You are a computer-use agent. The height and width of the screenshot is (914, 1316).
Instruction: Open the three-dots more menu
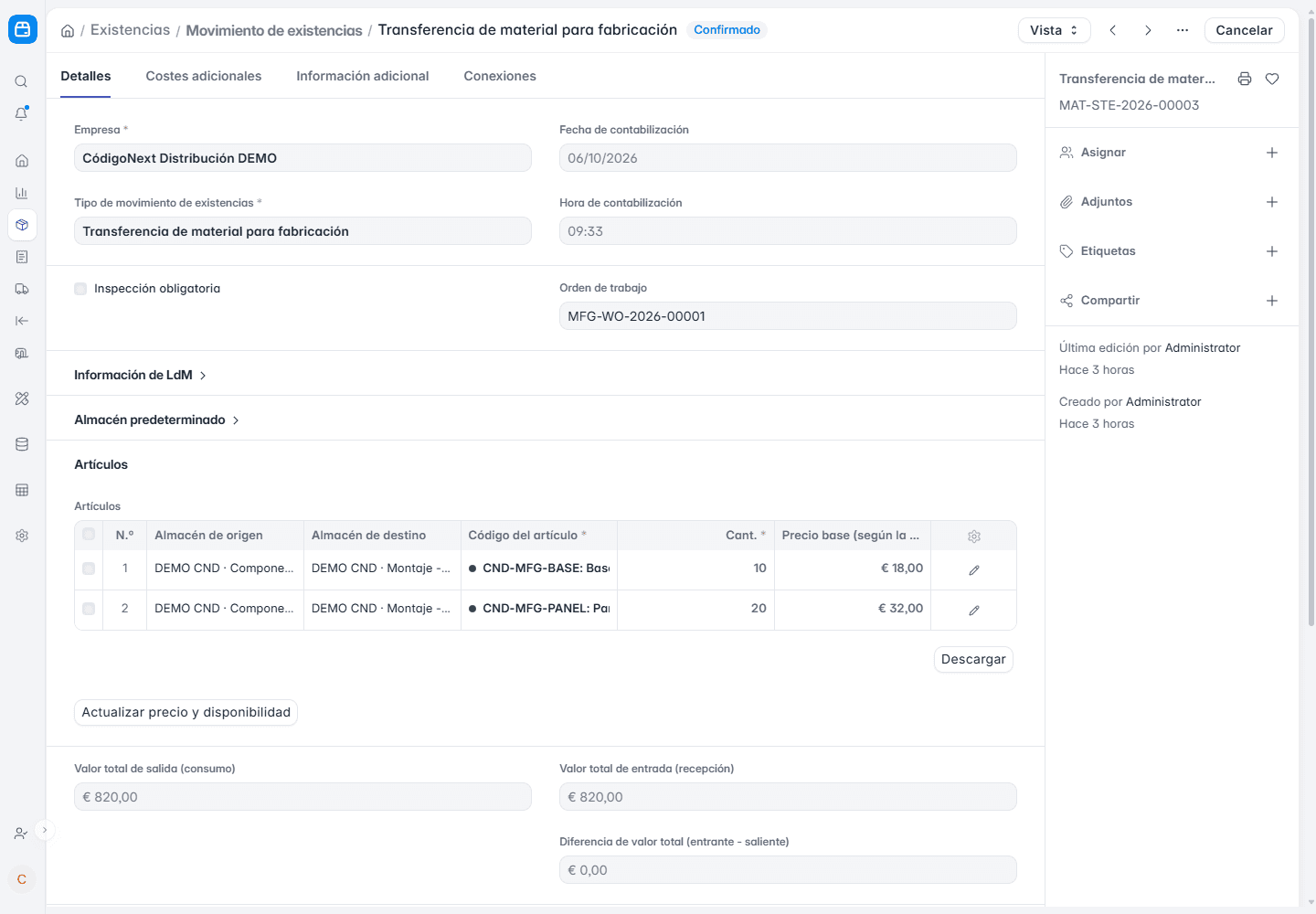(1183, 30)
